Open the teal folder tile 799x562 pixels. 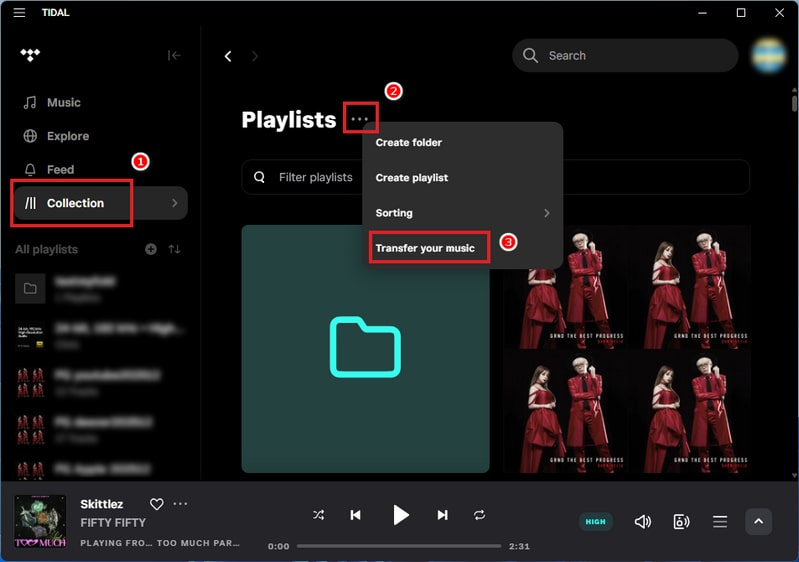pos(365,349)
